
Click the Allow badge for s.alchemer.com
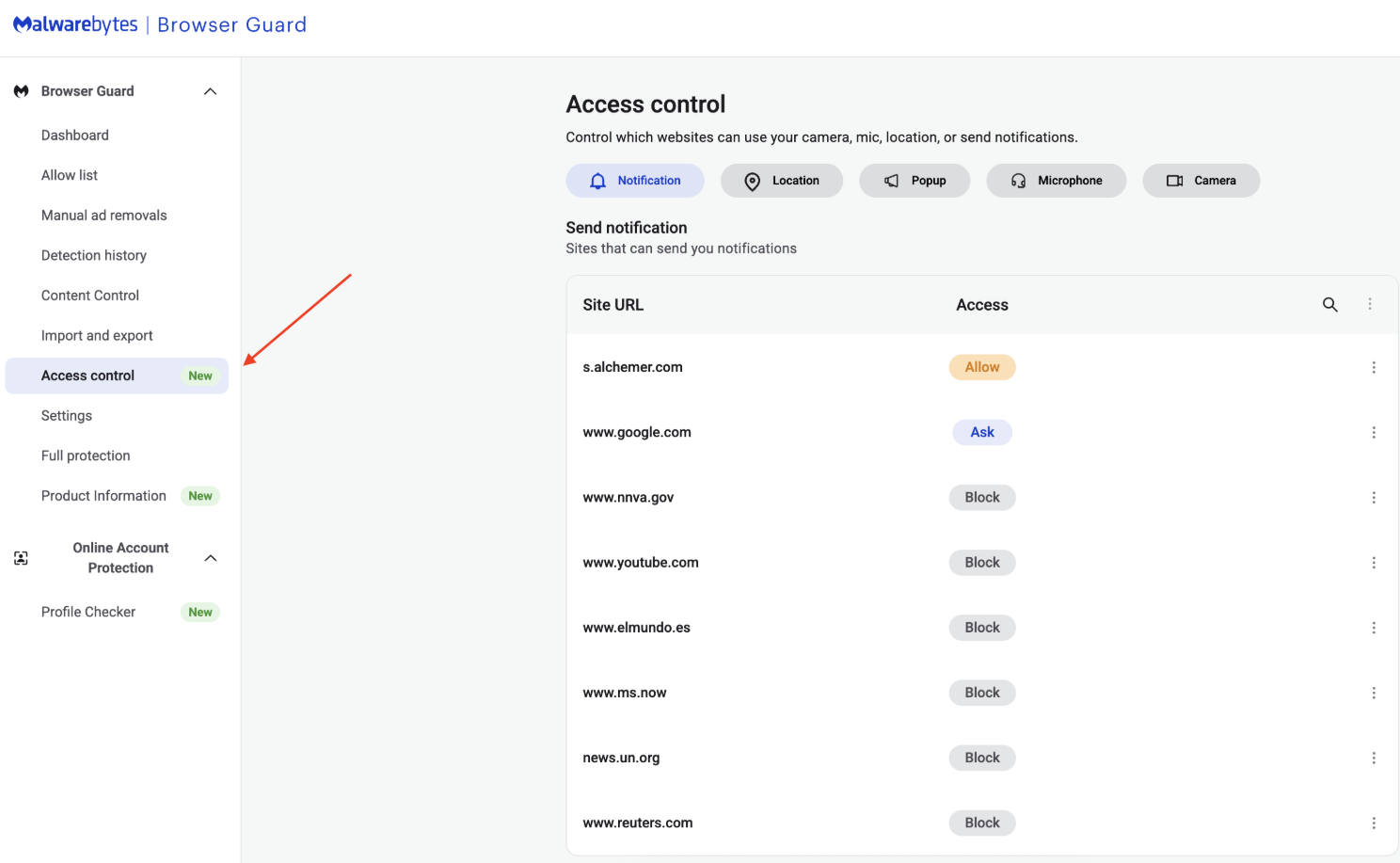coord(981,368)
